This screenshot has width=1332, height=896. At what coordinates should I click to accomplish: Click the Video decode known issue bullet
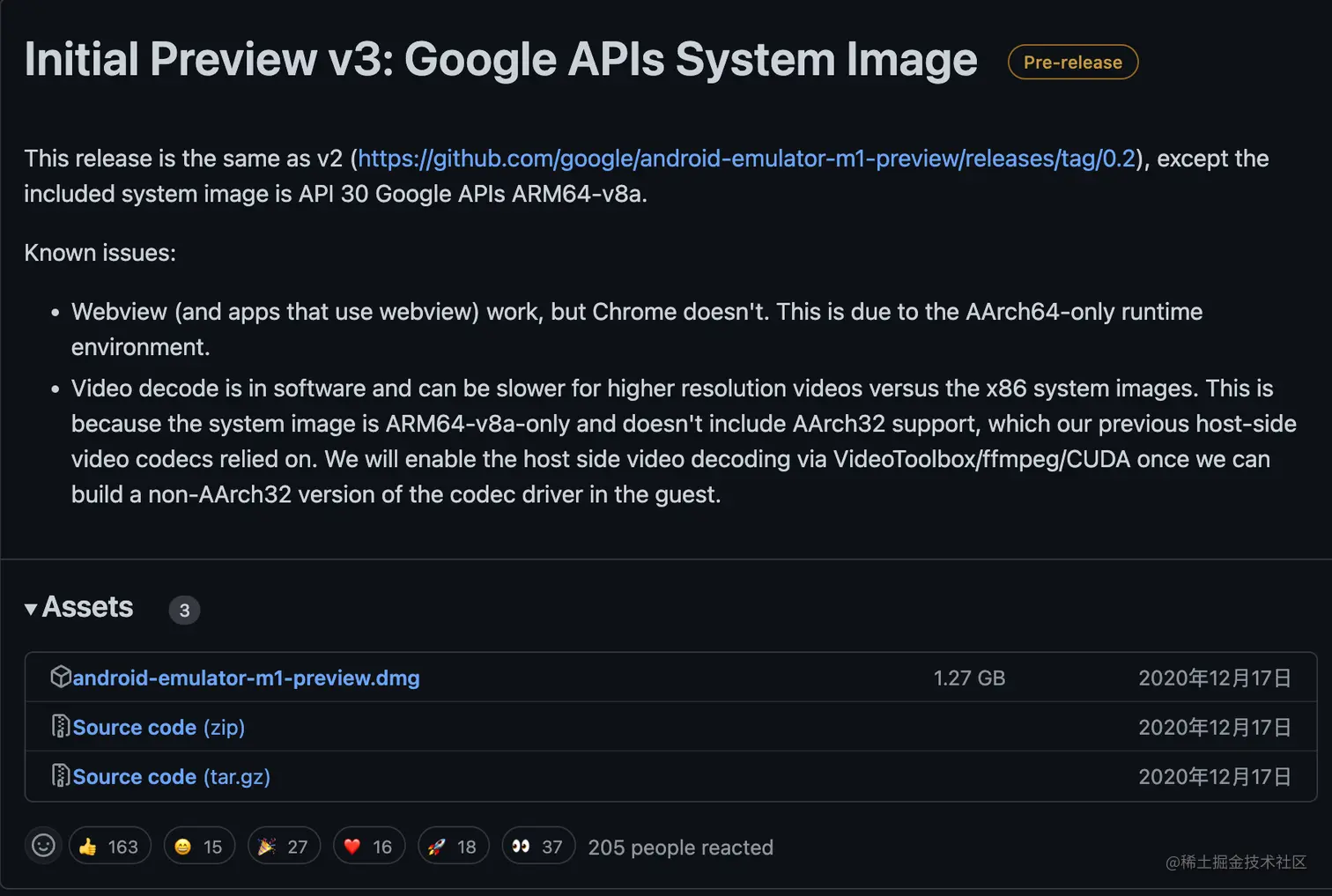pyautogui.click(x=684, y=441)
